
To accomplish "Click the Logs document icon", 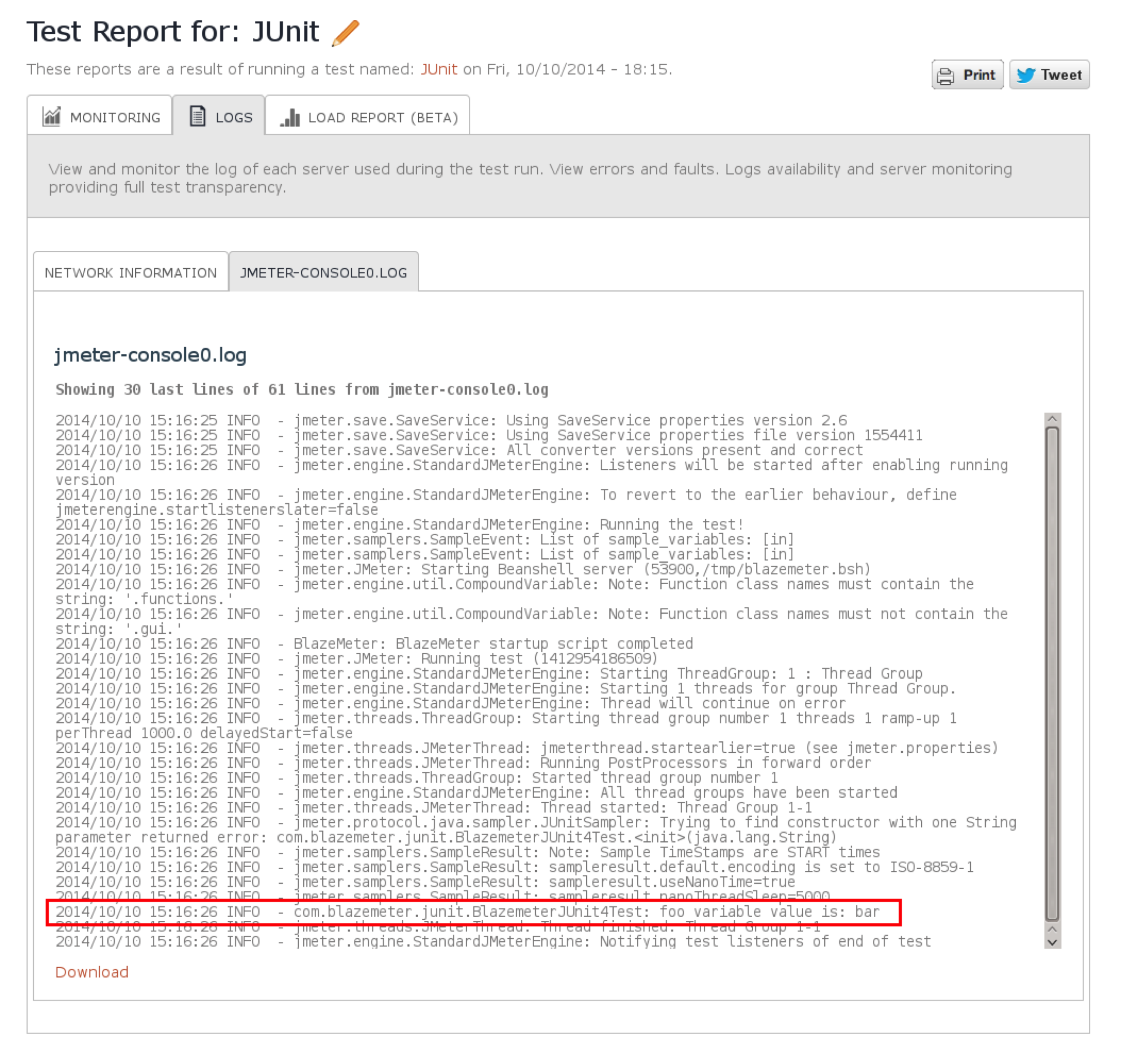I will 197,116.
